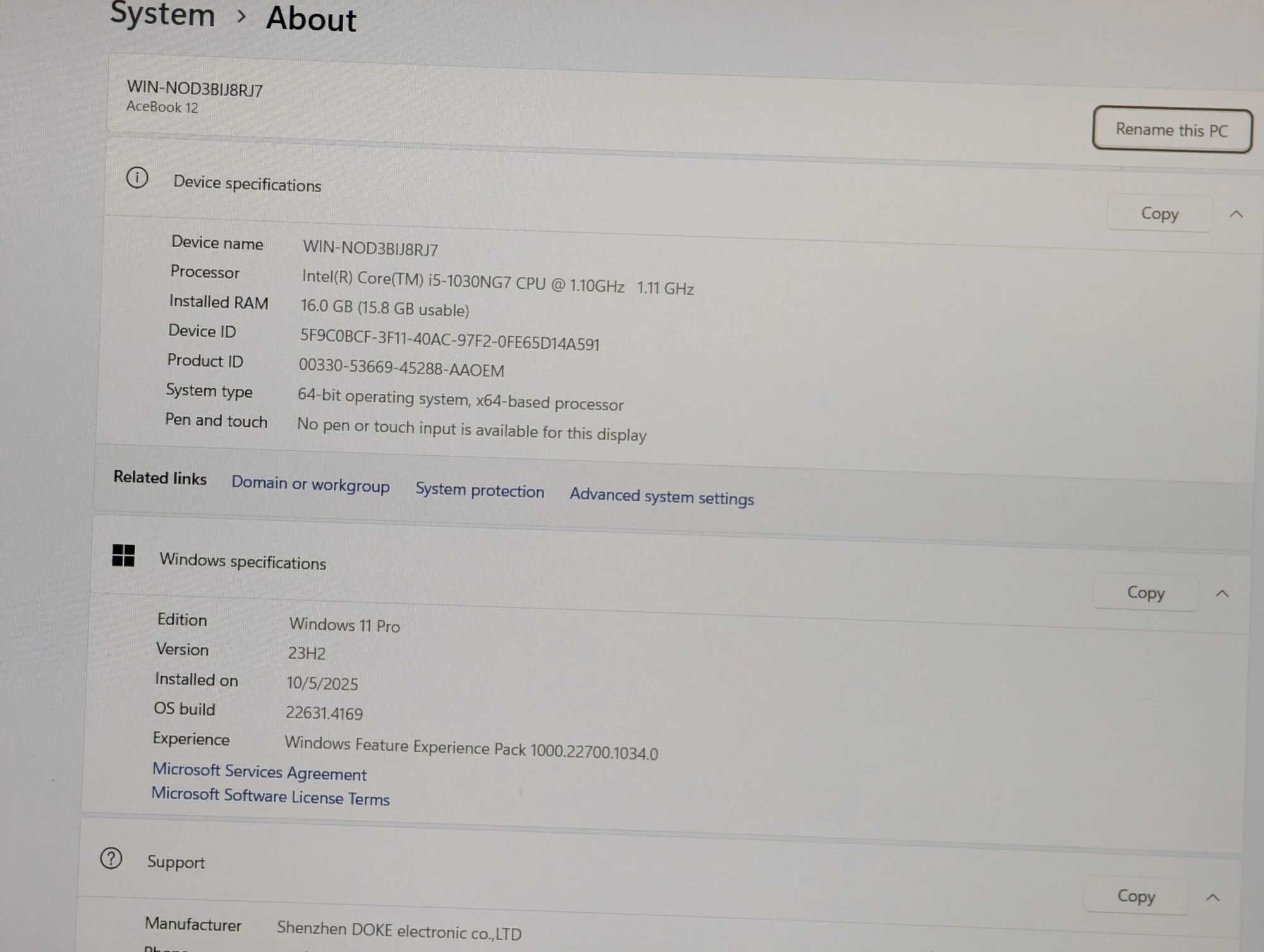Click the manufacturer Shenzhen DOKE electronic co.,LTD

tap(399, 931)
